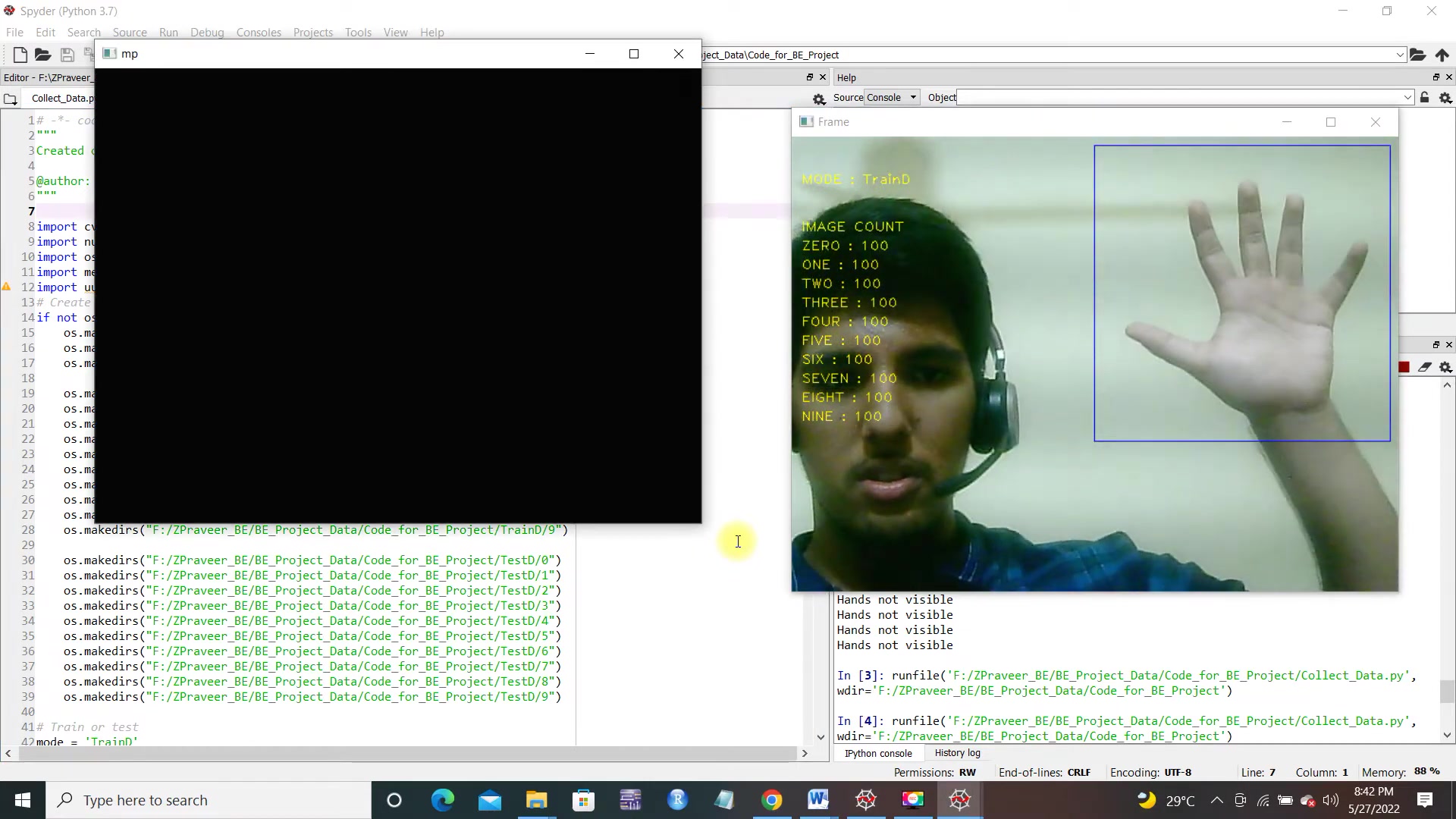Image resolution: width=1456 pixels, height=819 pixels.
Task: Open the Run menu
Action: 168,32
